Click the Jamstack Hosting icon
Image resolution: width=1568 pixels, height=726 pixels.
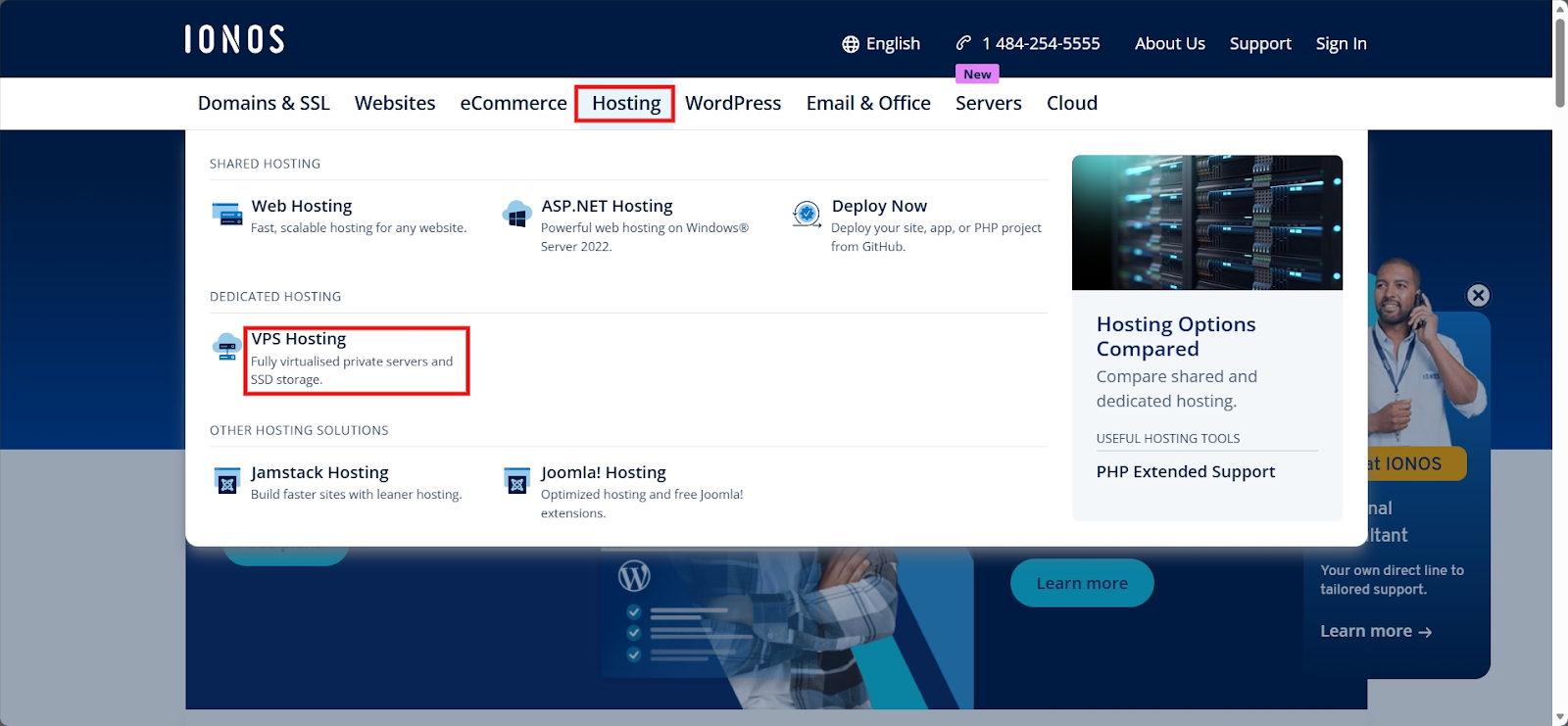pyautogui.click(x=226, y=480)
